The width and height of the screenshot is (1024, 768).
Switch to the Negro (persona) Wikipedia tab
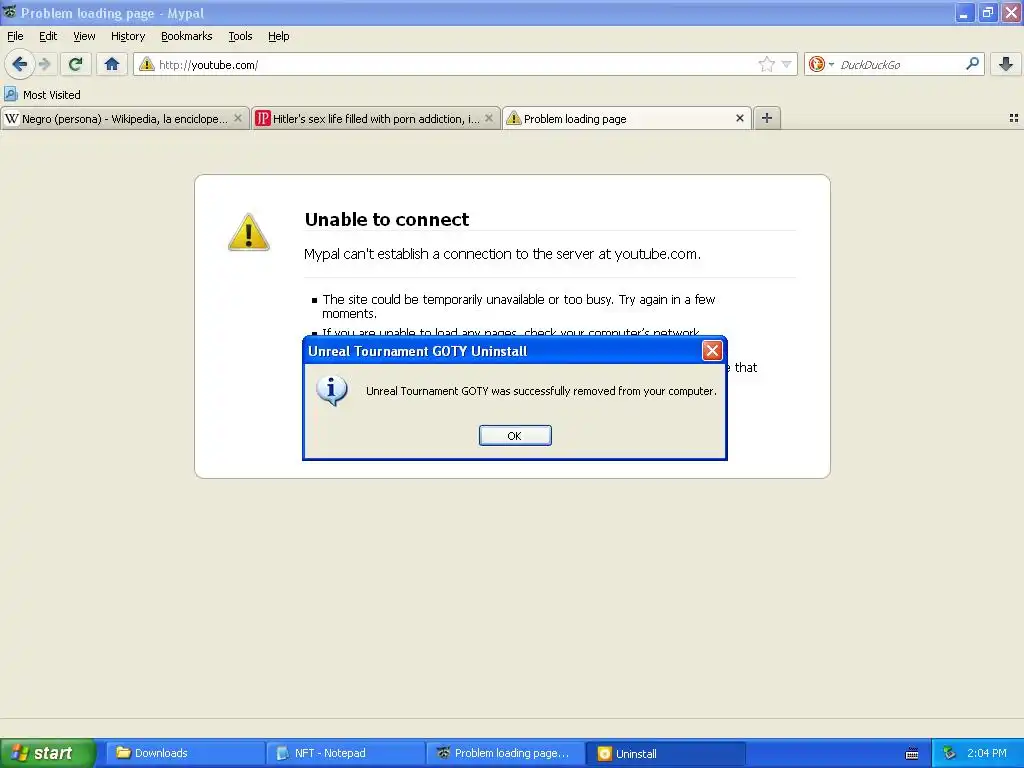[125, 118]
